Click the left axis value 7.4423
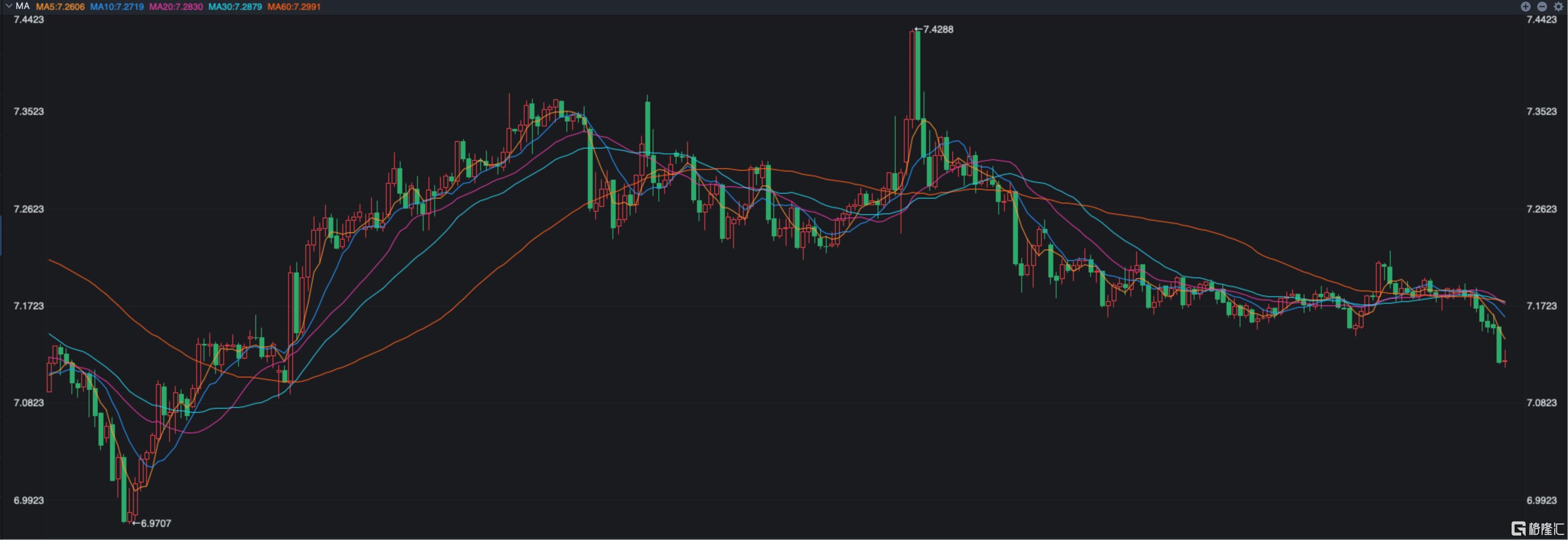This screenshot has width=1568, height=540. pos(29,19)
